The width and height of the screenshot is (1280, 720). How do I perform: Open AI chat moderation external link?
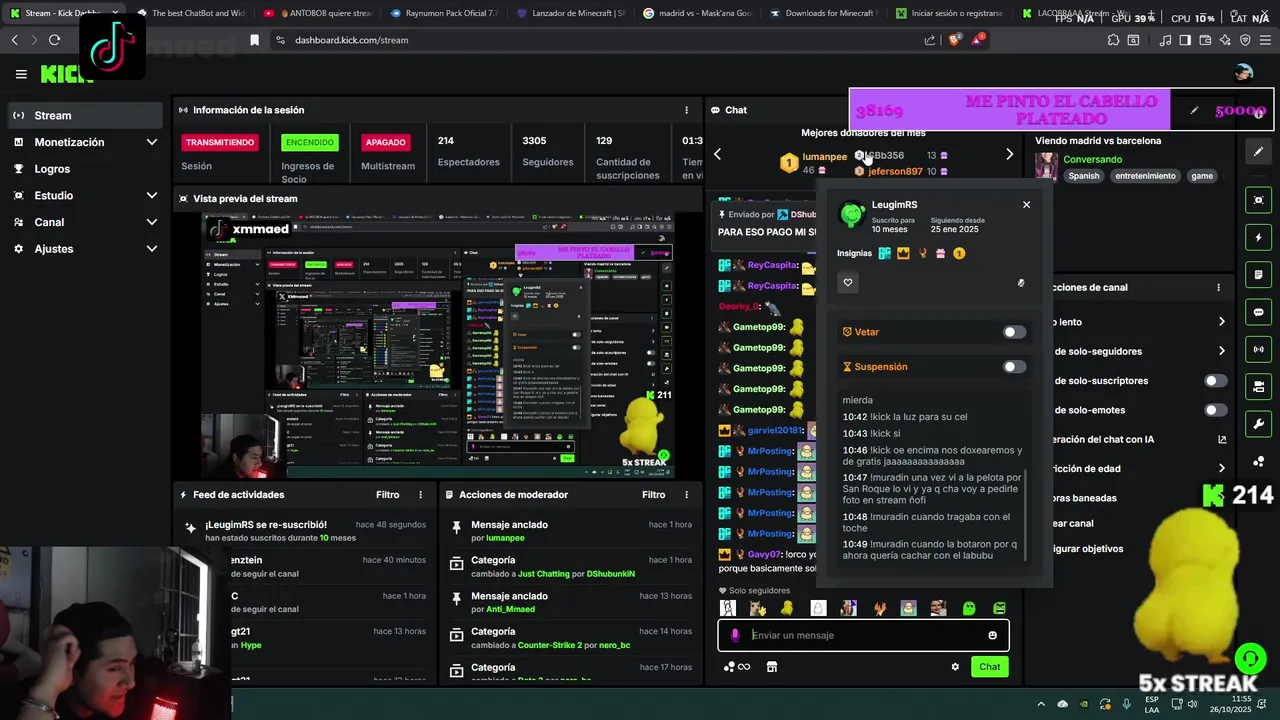point(1221,439)
